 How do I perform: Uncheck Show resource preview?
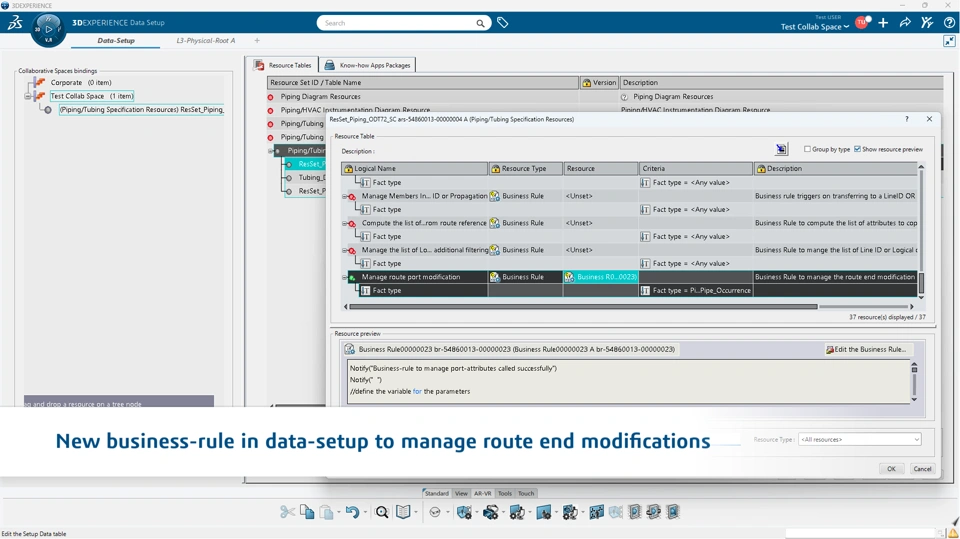click(x=857, y=149)
